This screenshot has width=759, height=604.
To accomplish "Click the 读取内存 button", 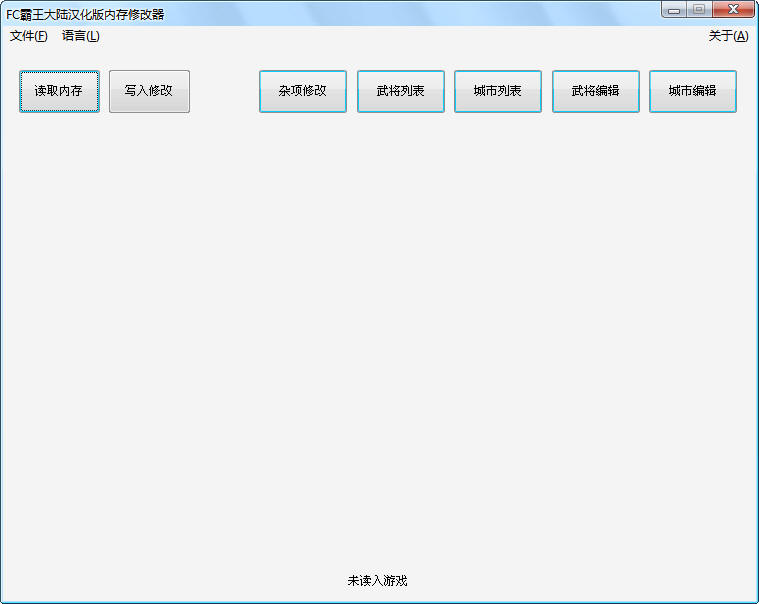I will 59,91.
